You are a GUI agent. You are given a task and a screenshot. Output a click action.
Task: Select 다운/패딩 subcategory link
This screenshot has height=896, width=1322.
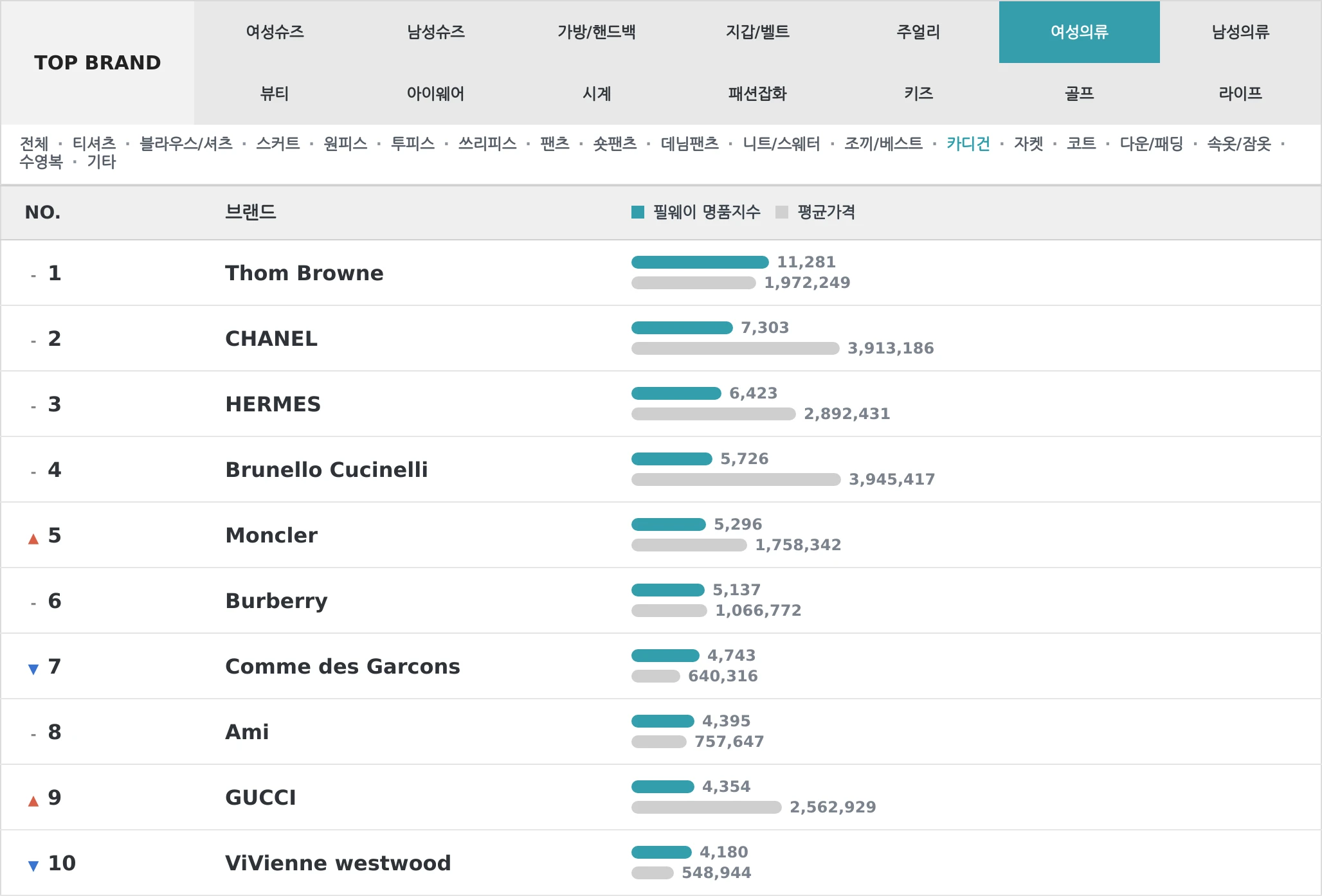pyautogui.click(x=1152, y=143)
